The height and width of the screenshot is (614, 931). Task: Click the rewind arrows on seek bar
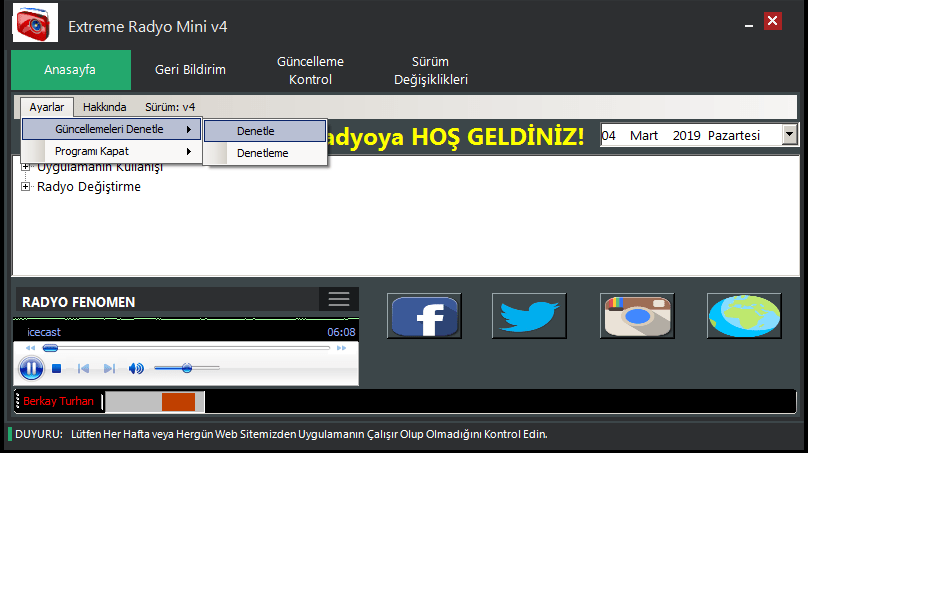30,348
